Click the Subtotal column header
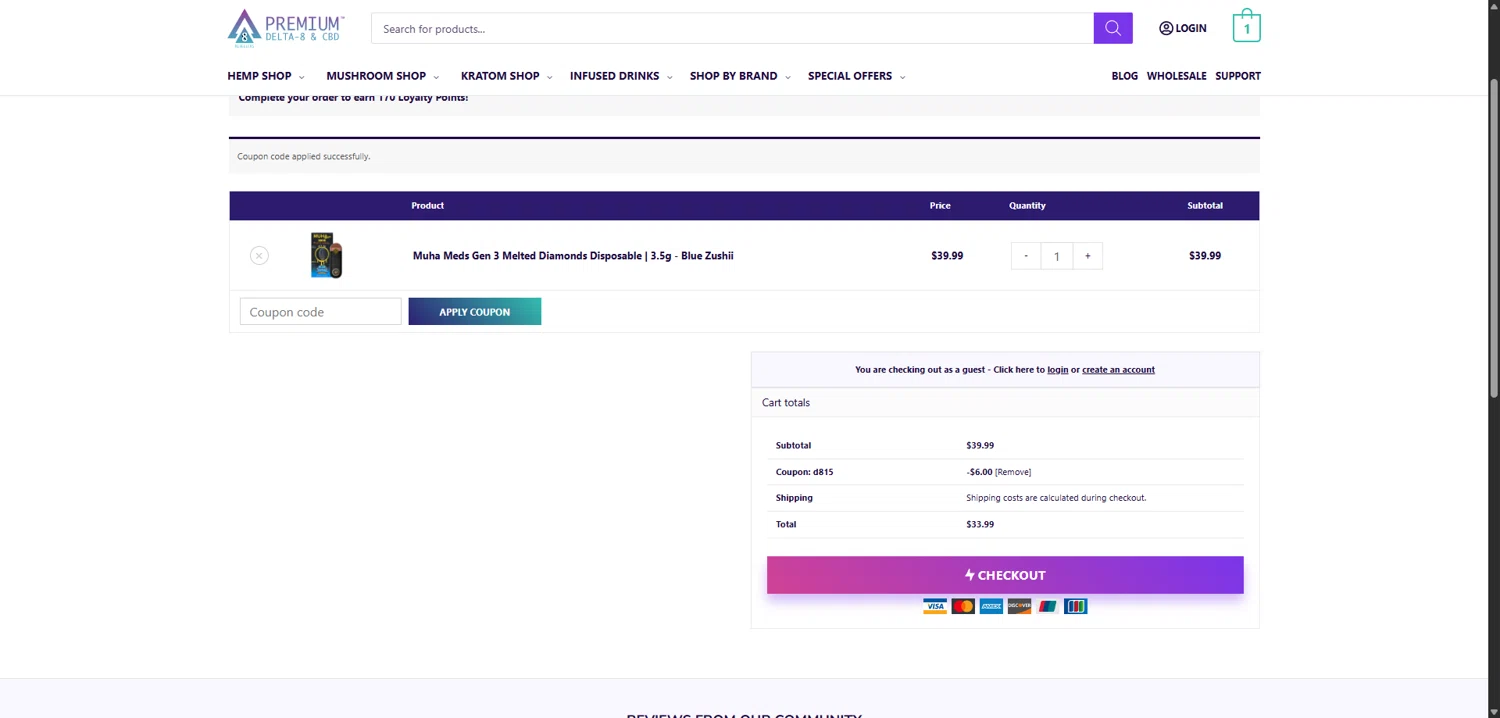1500x718 pixels. pos(1205,206)
